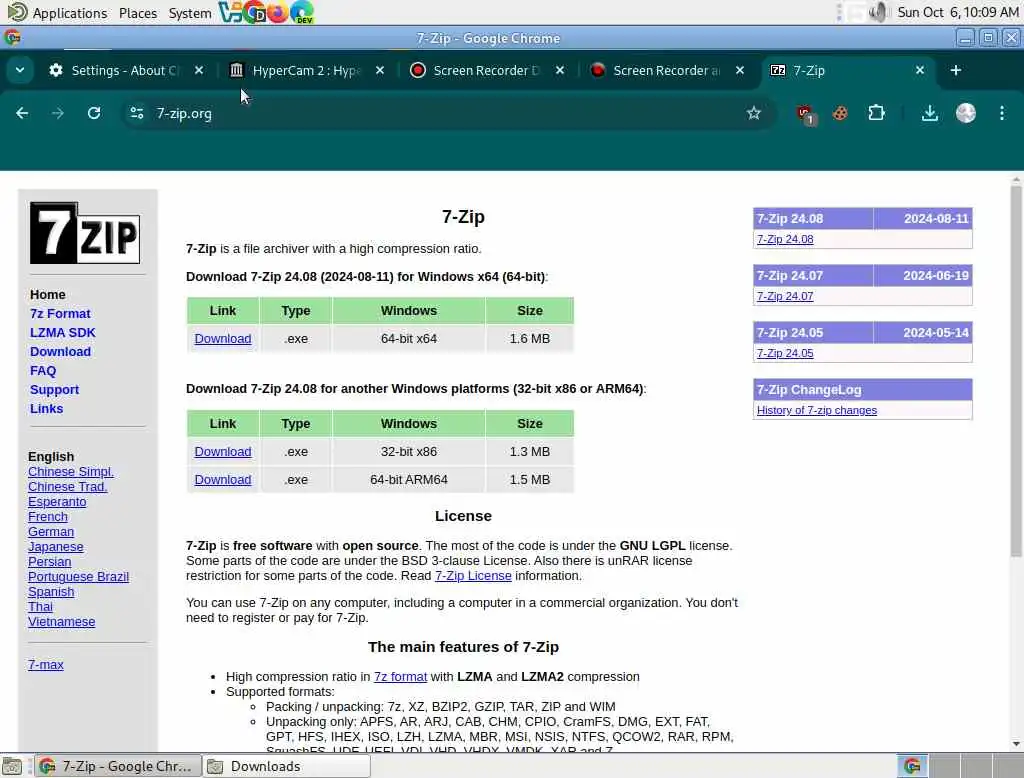
Task: Switch to Downloads window in taskbar
Action: pos(286,766)
